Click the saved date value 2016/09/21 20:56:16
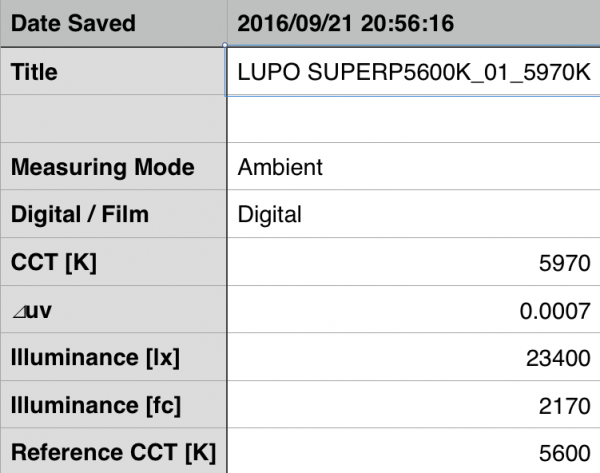 pos(345,23)
